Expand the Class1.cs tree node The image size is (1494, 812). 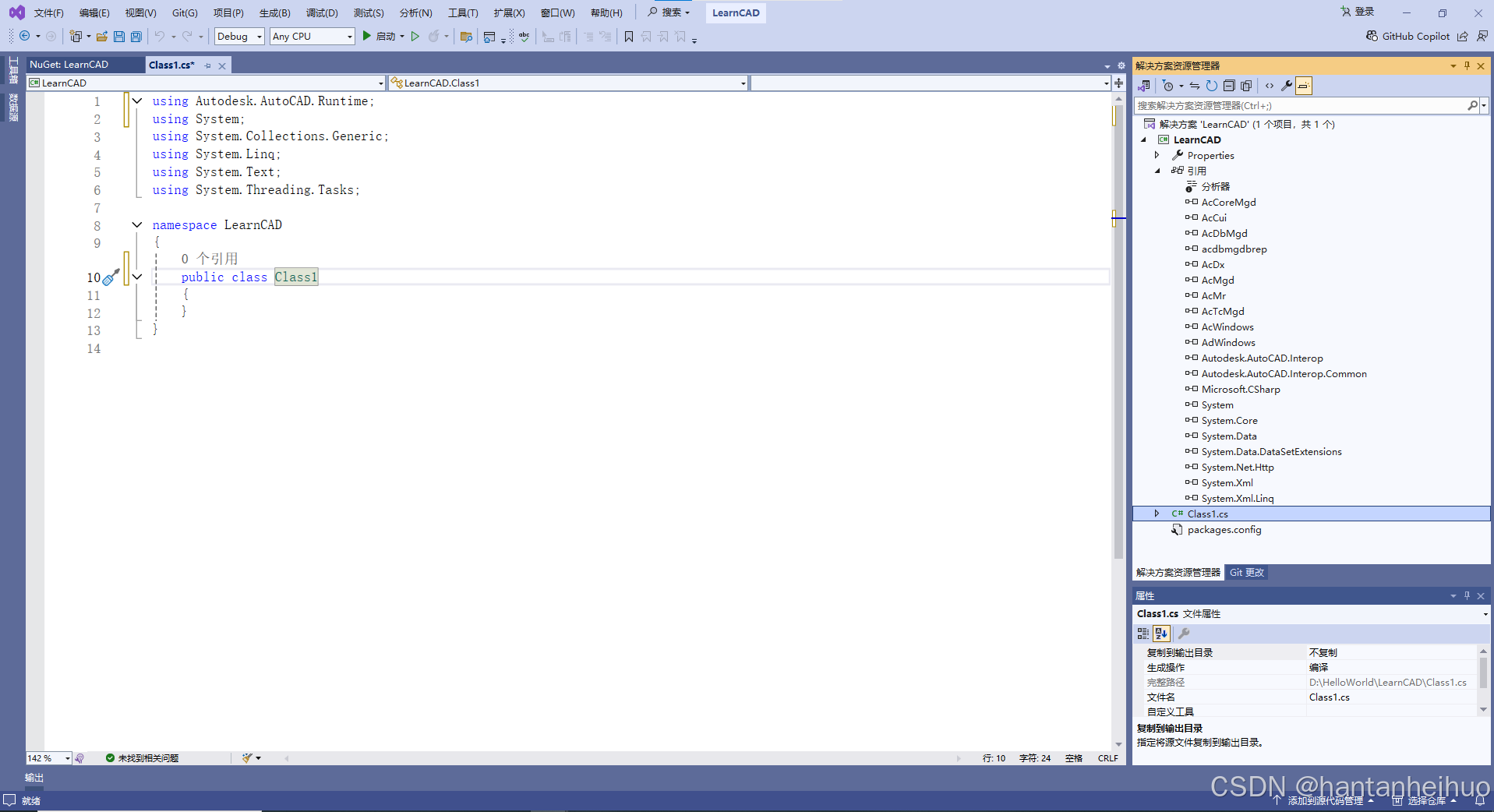click(x=1157, y=514)
